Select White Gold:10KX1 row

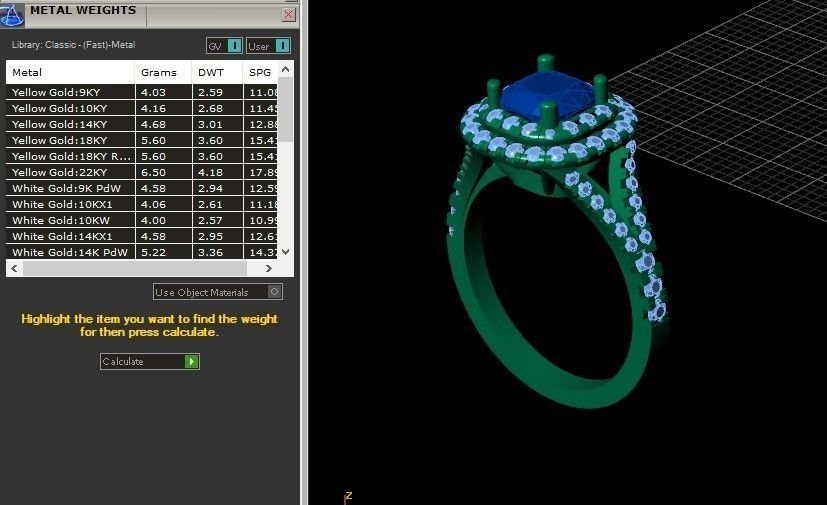[142, 204]
